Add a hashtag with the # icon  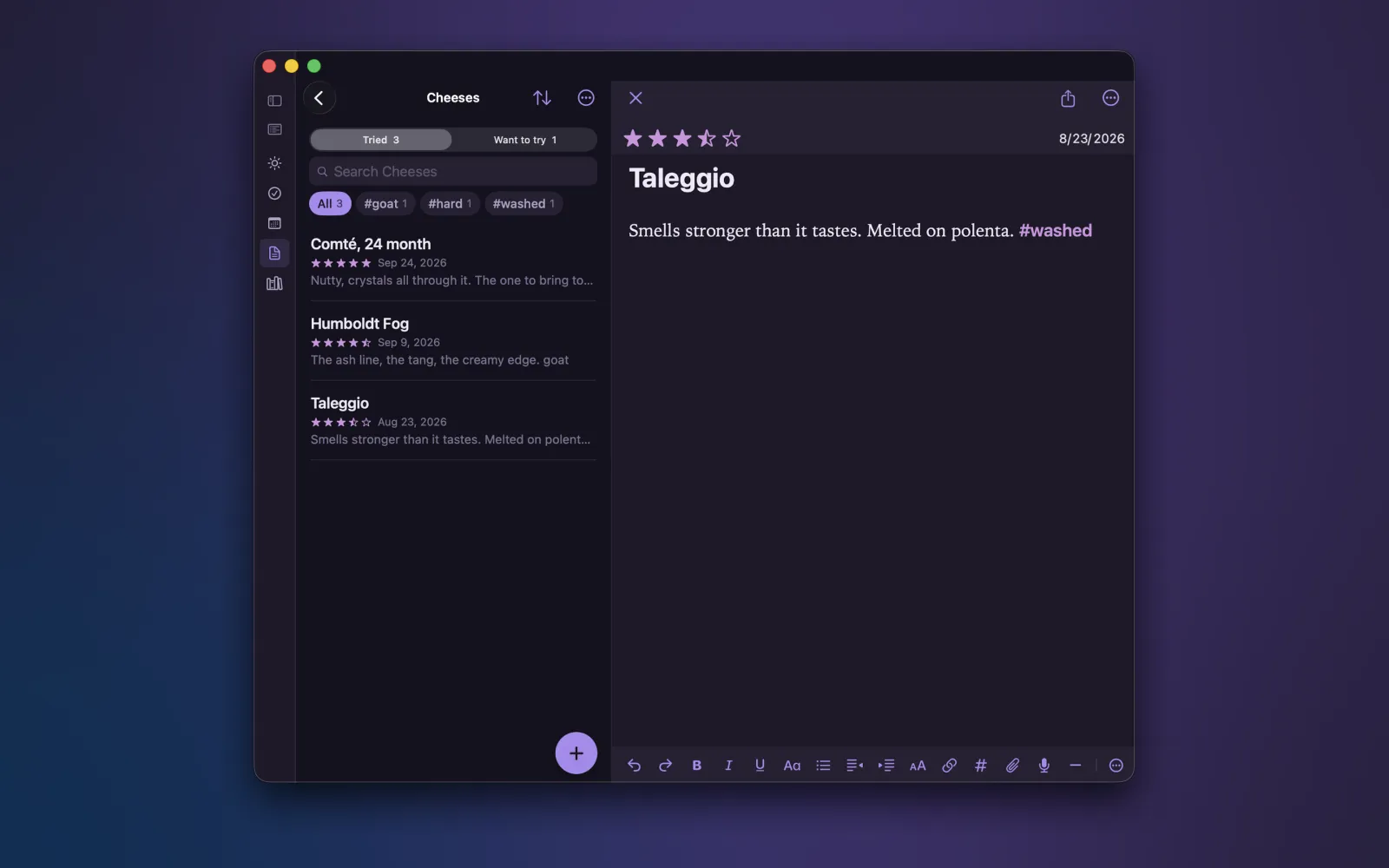[x=981, y=766]
